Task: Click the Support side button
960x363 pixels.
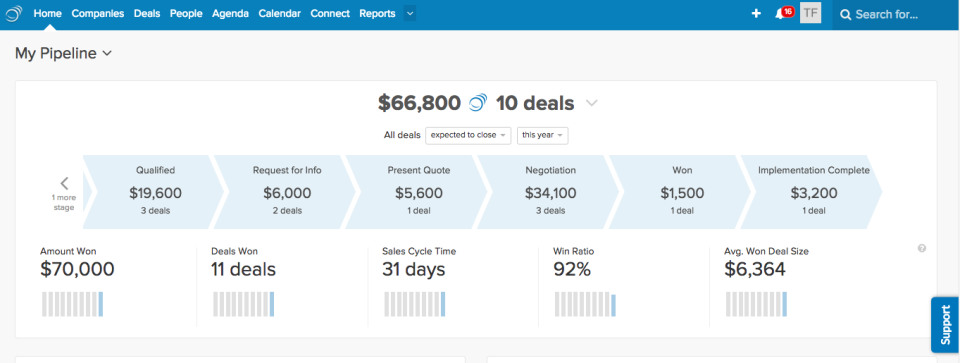Action: 946,325
